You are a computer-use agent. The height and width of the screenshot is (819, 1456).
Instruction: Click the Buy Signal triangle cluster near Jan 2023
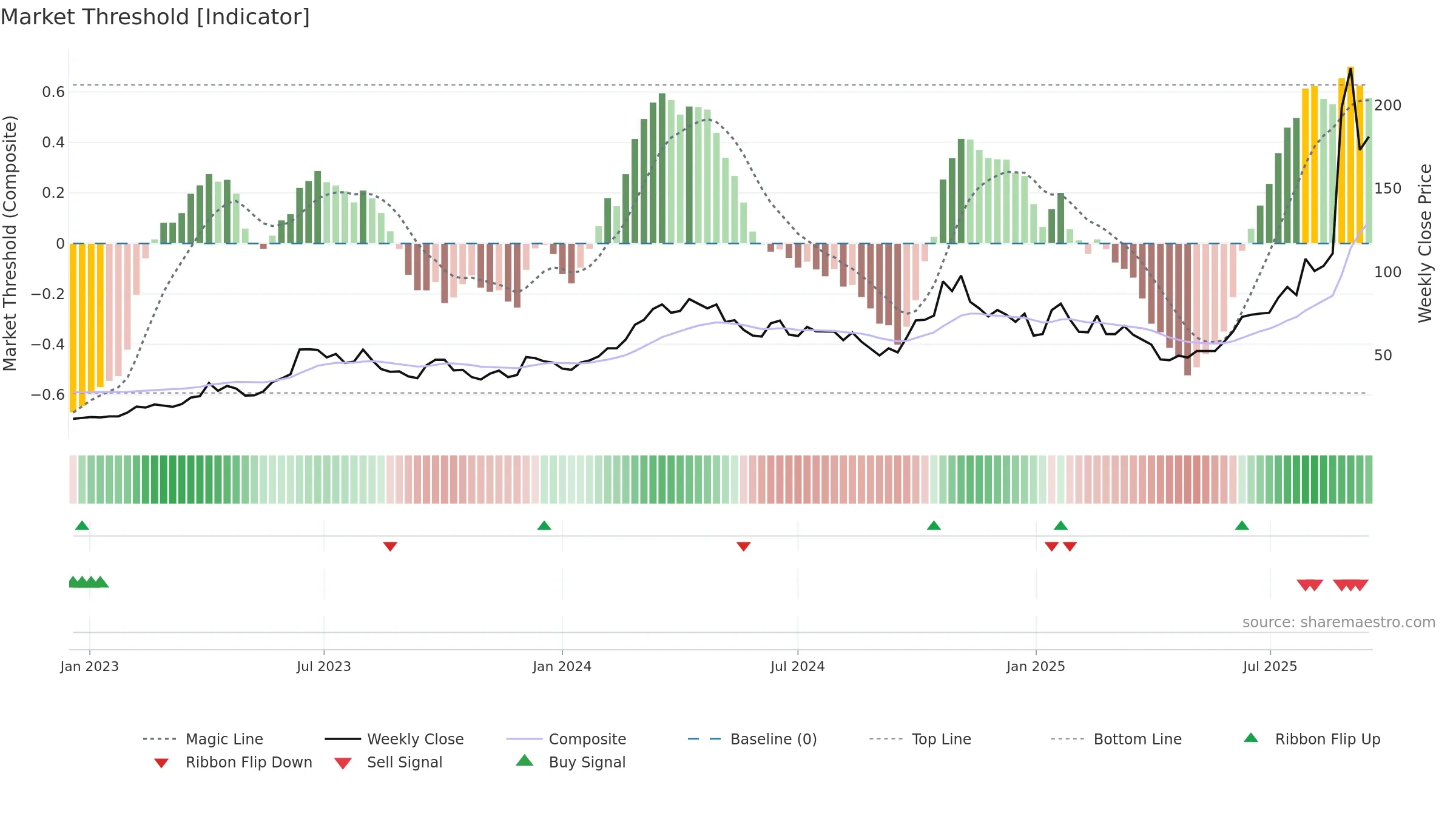pyautogui.click(x=89, y=582)
